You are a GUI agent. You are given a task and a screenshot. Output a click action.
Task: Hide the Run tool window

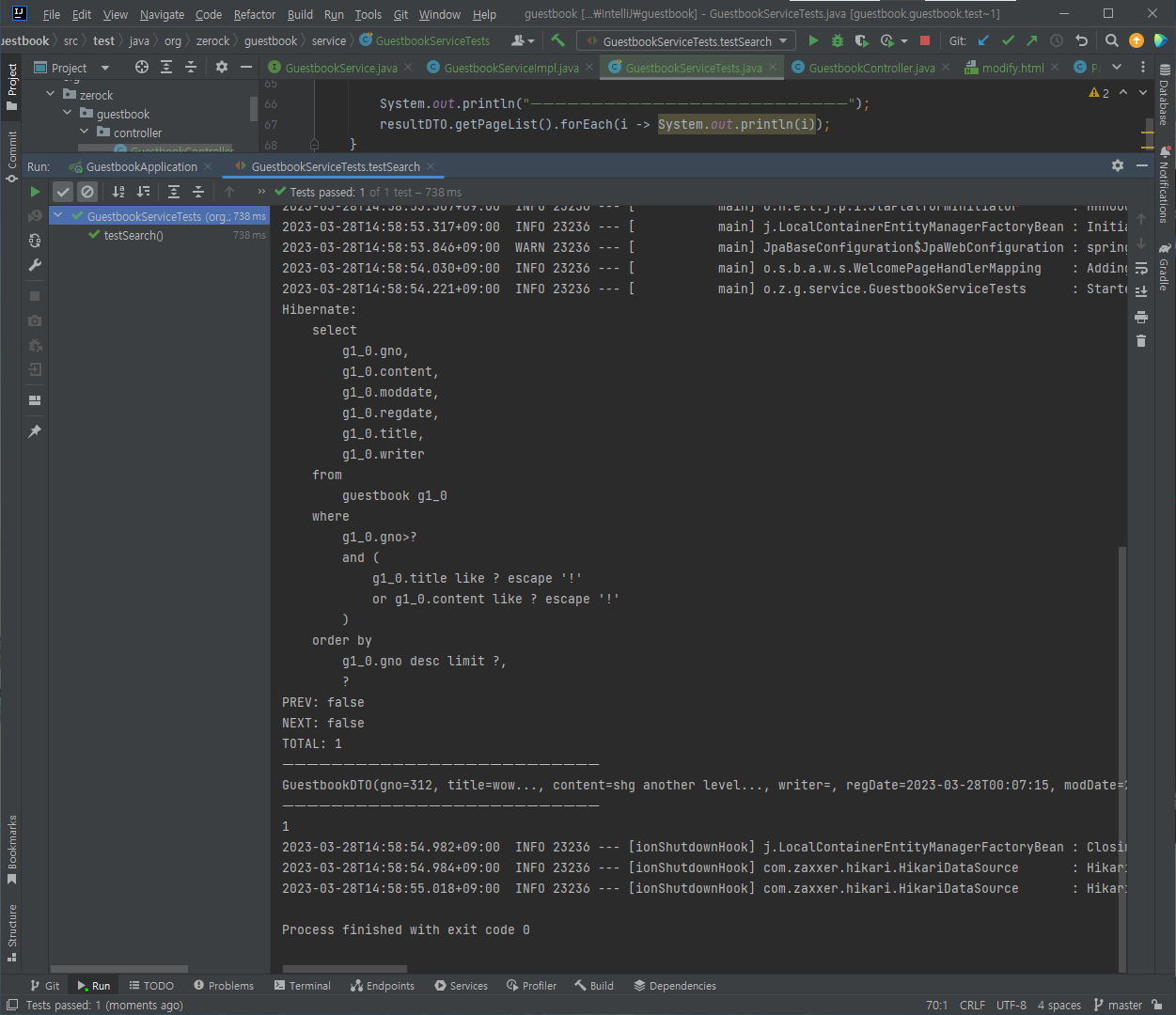pos(1142,165)
